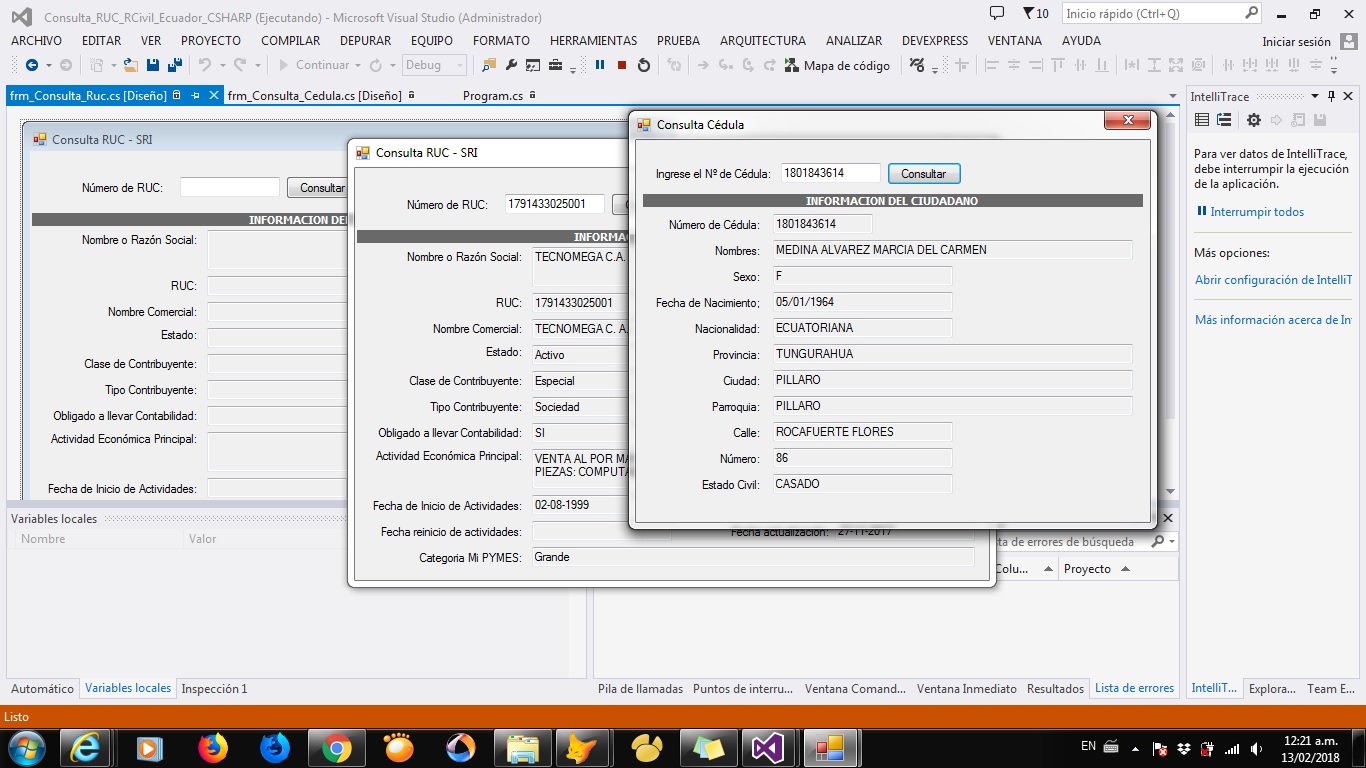The image size is (1366, 768).
Task: Switch to Visual Studio taskbar icon
Action: click(x=768, y=747)
